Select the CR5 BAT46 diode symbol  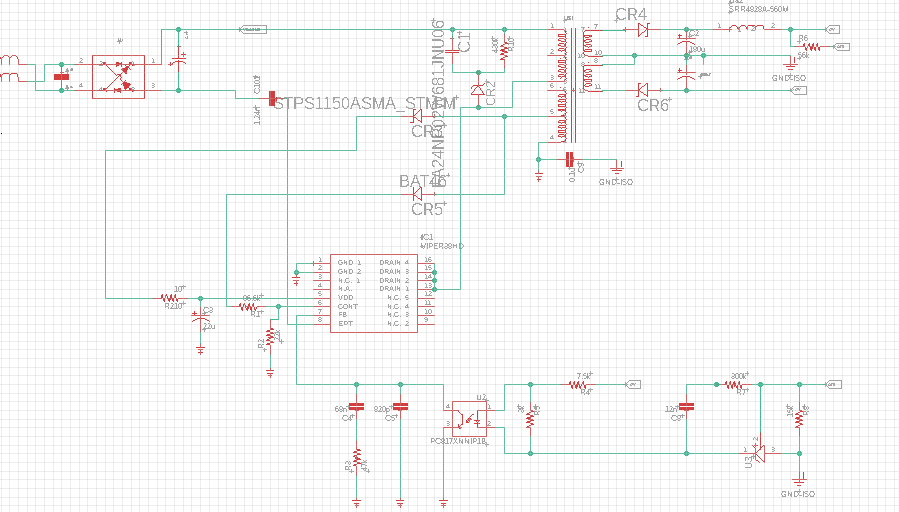click(417, 194)
